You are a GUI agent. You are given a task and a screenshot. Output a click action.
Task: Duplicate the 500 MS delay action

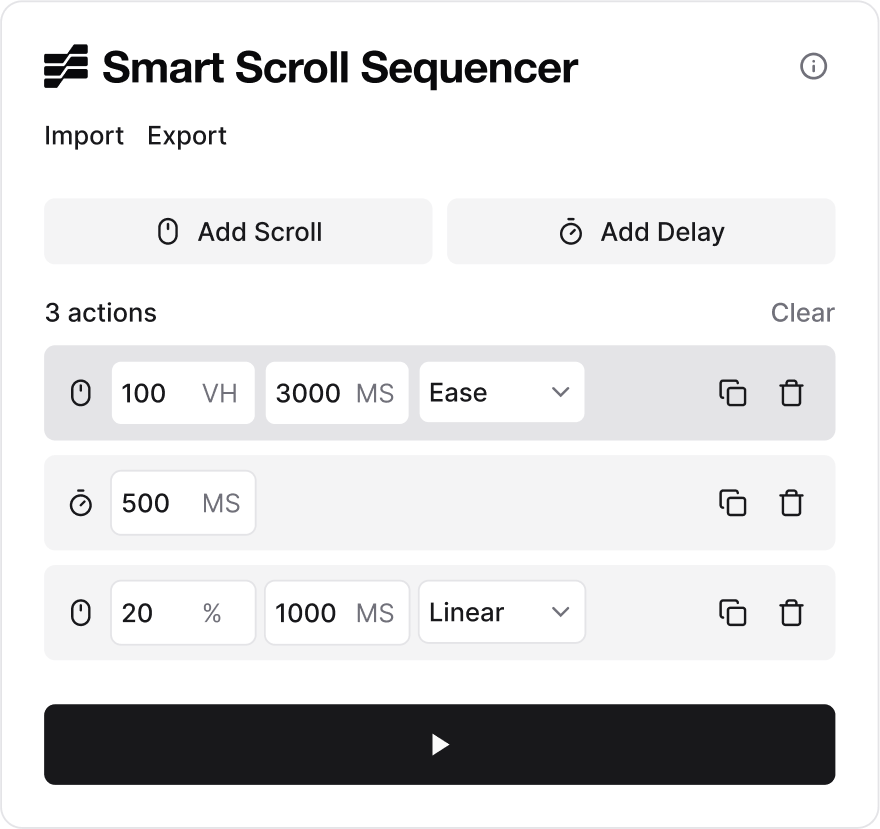(x=733, y=503)
